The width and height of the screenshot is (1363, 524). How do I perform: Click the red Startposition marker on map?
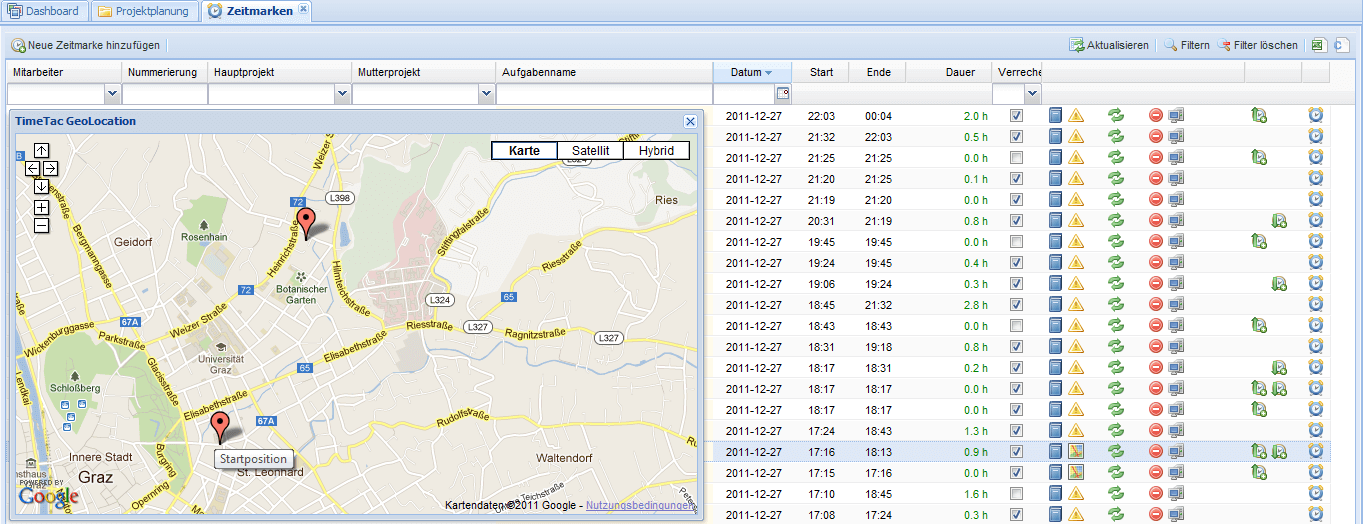[x=220, y=426]
